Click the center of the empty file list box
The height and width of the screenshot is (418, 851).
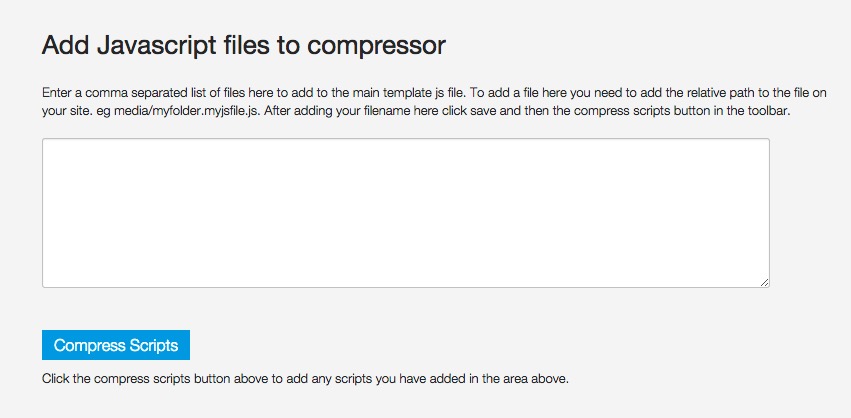[405, 213]
